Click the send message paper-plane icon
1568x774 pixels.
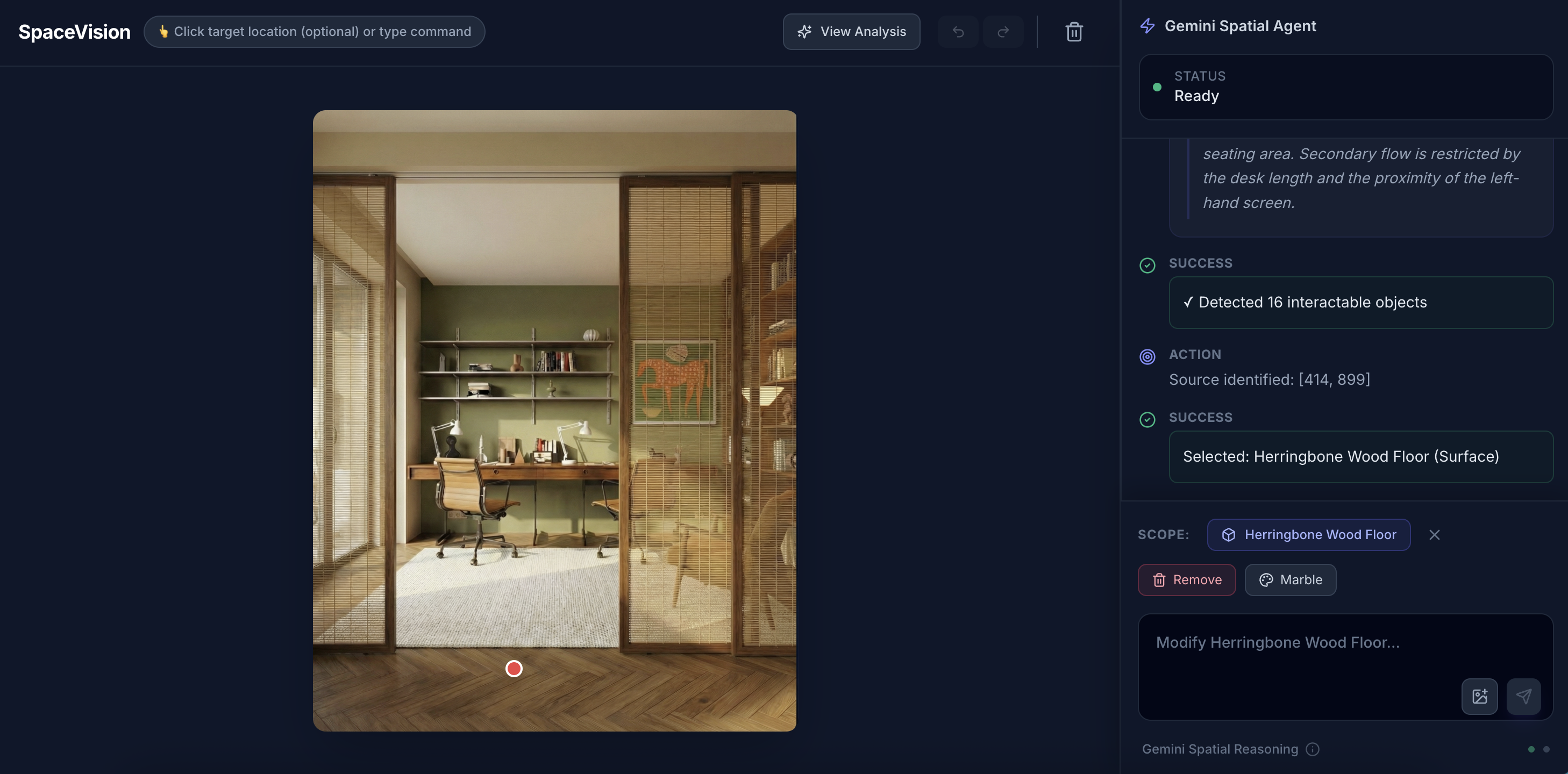[1523, 696]
